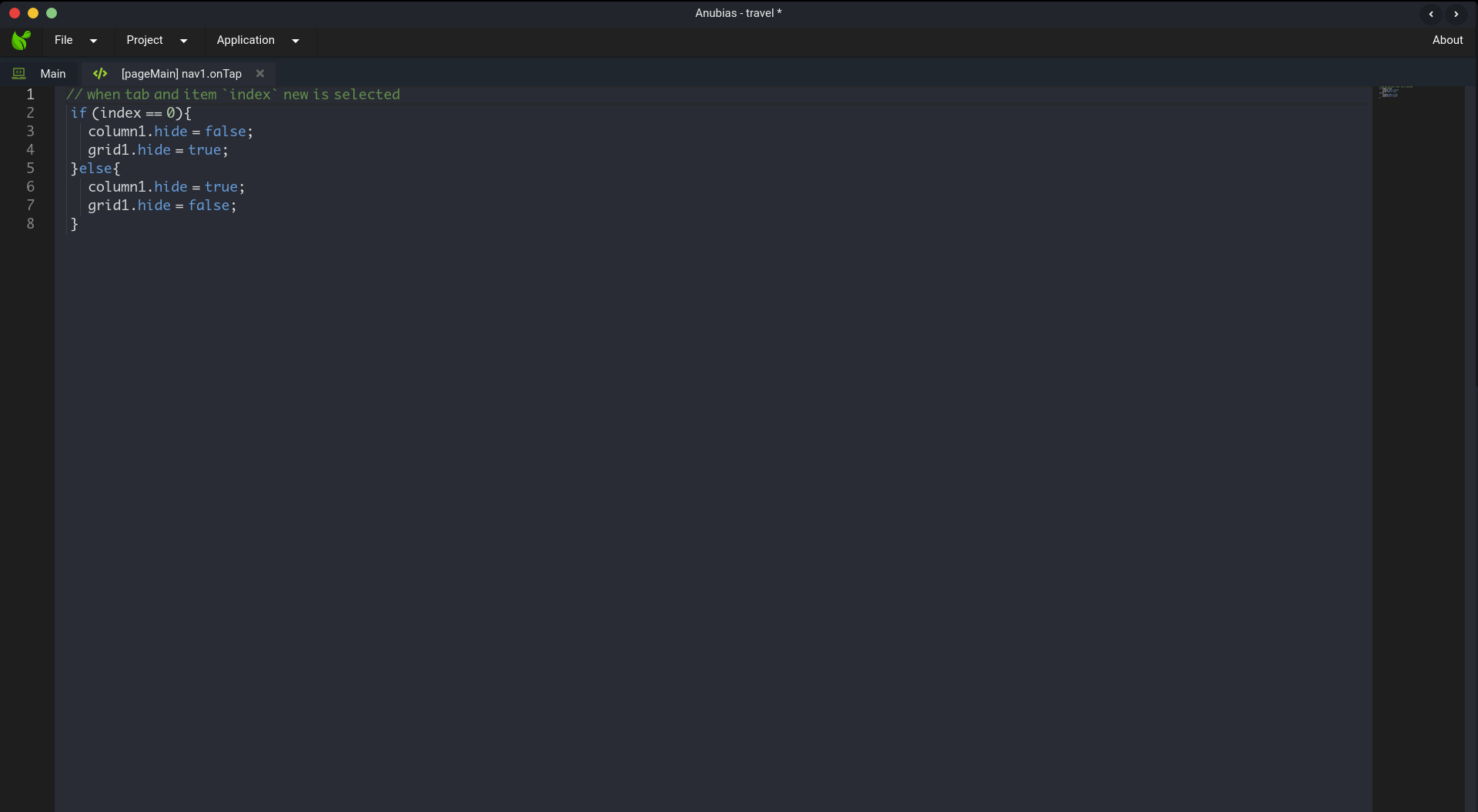
Task: Click the Anubias green leaf logo
Action: 22,40
